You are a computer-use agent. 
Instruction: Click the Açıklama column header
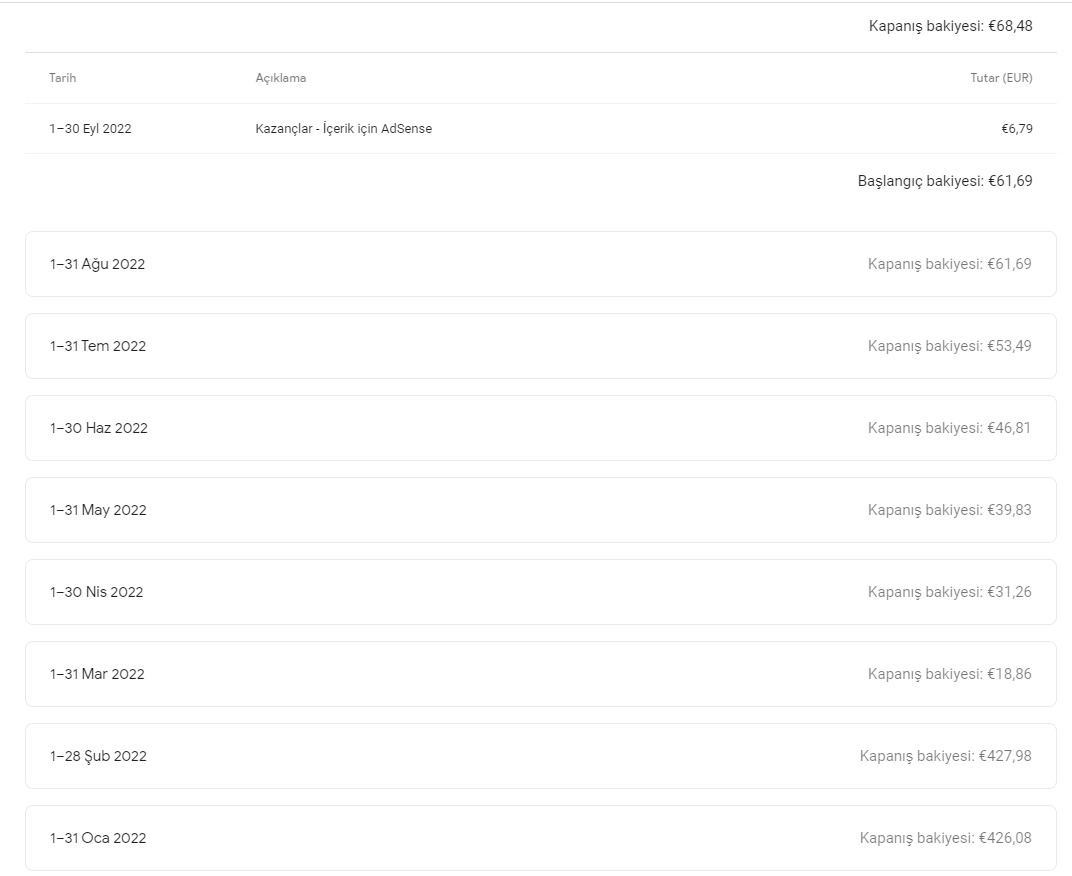click(280, 78)
